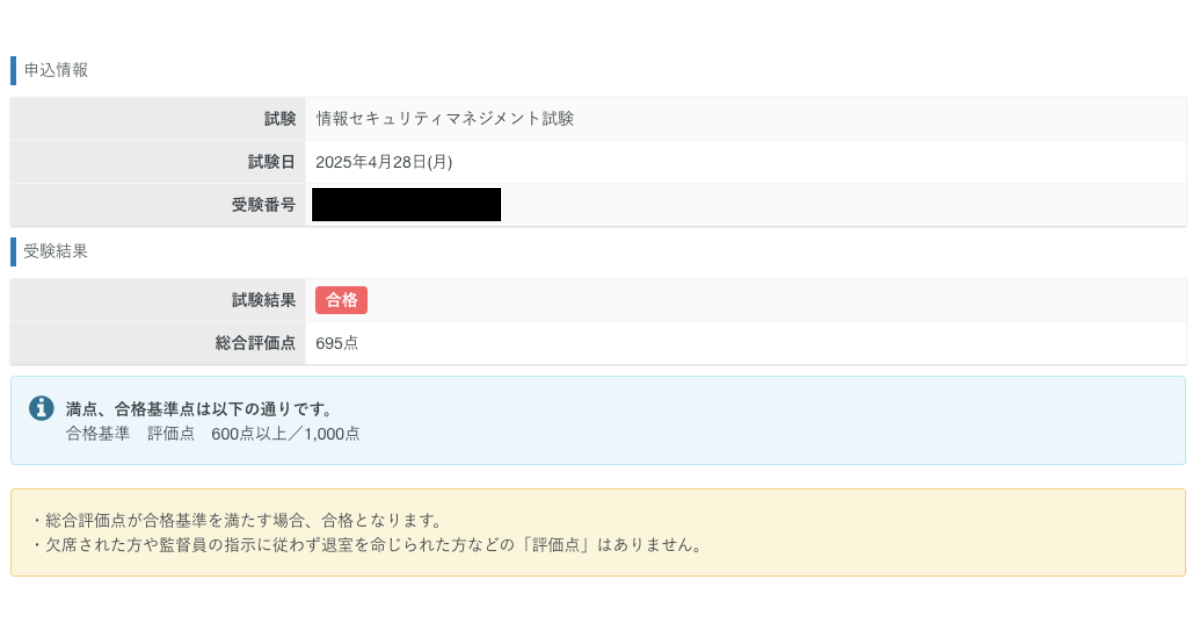Click the 合格基準 評価点 label text

(x=130, y=433)
